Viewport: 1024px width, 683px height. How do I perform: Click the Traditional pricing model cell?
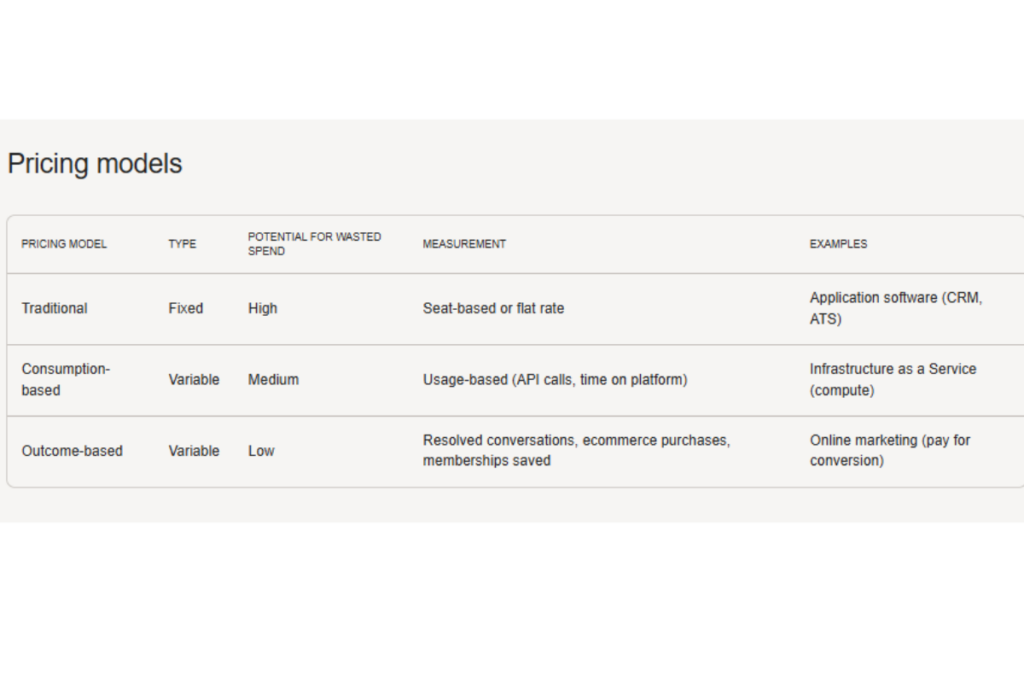coord(54,308)
